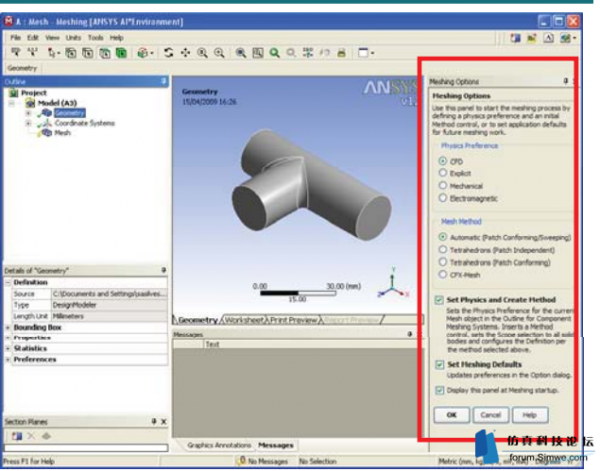Open the Edit menu
Viewport: 600px width, 471px height.
tap(33, 37)
